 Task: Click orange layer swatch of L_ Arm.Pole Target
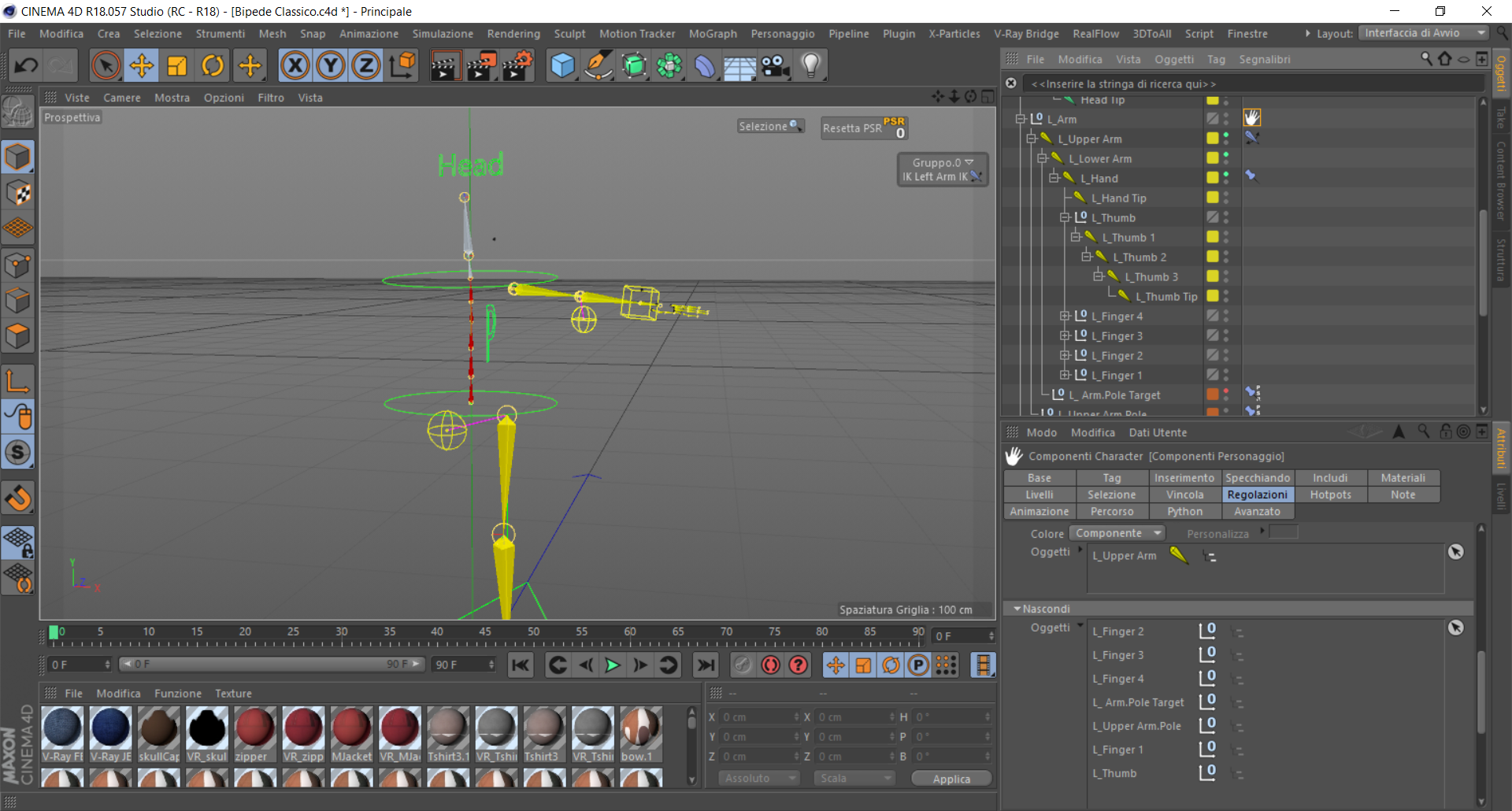click(1213, 394)
